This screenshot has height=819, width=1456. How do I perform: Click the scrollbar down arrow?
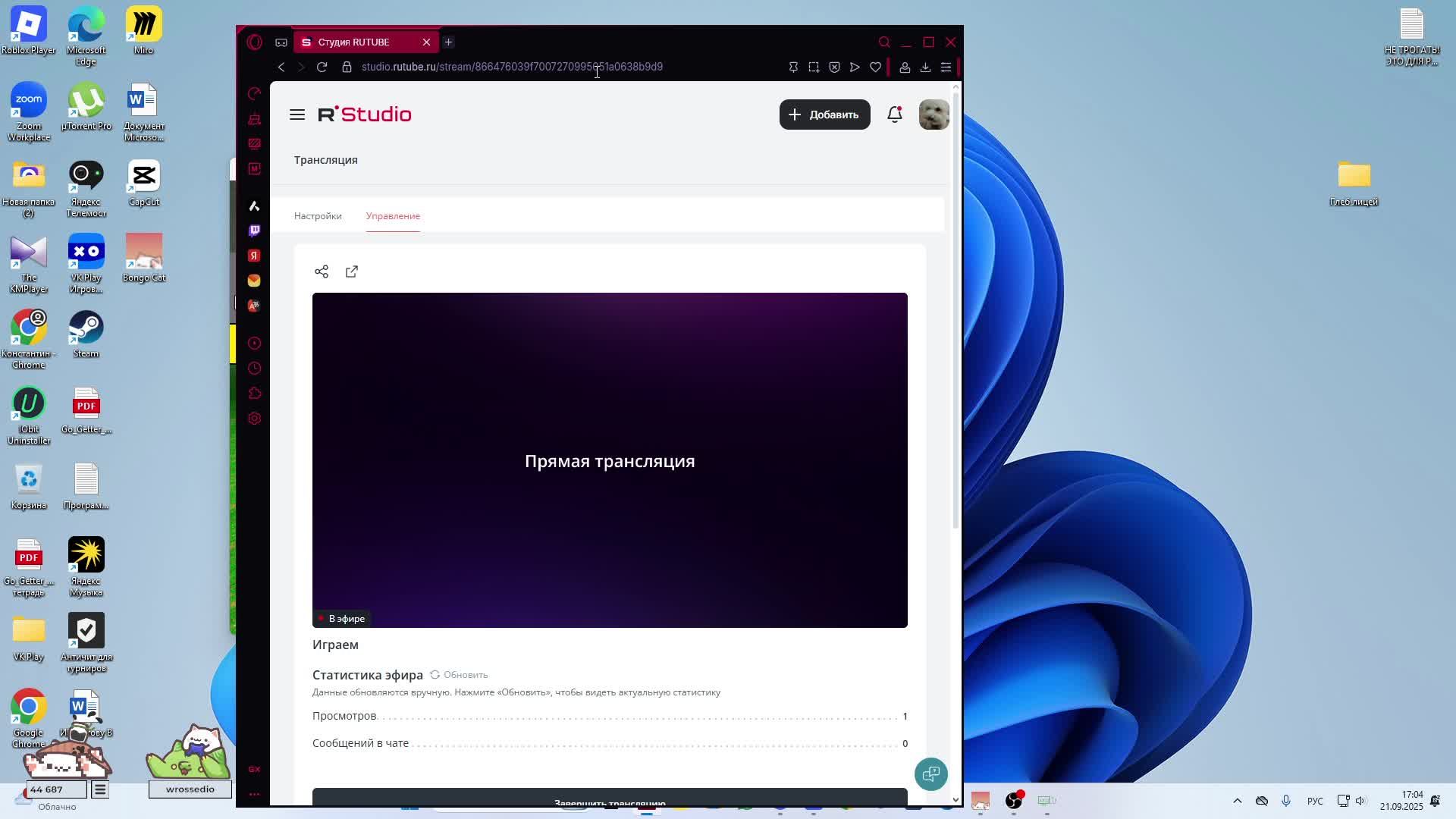[955, 799]
